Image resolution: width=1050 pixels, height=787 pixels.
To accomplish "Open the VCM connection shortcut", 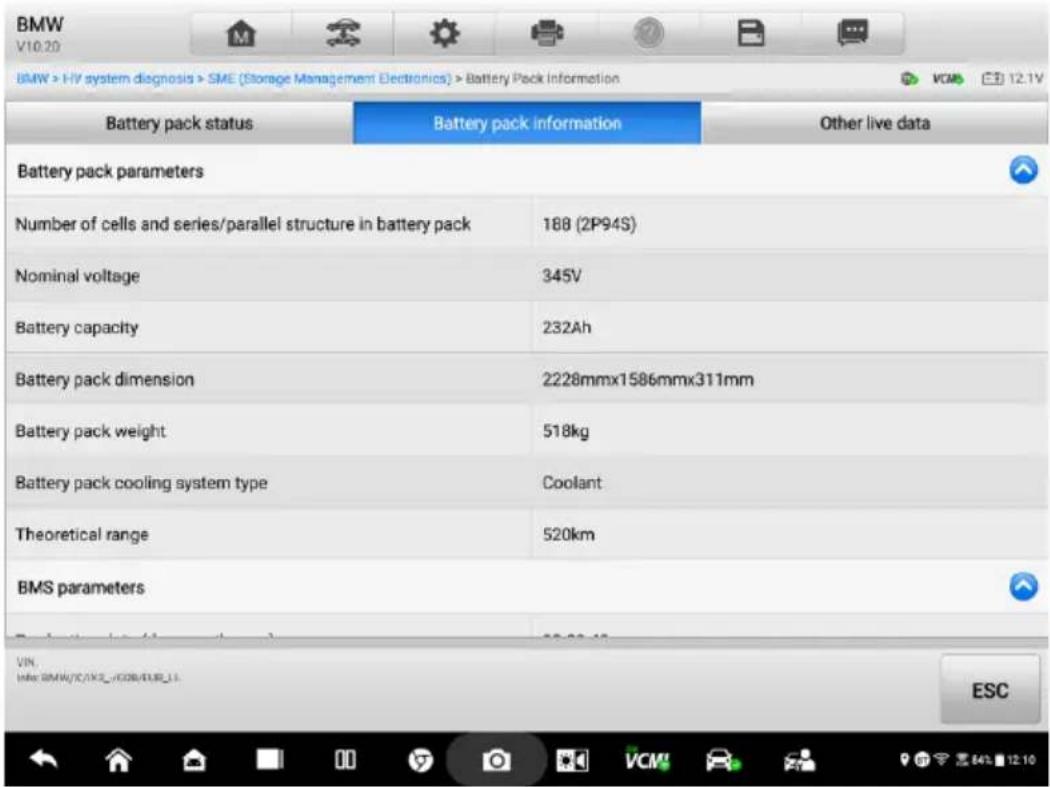I will 647,760.
